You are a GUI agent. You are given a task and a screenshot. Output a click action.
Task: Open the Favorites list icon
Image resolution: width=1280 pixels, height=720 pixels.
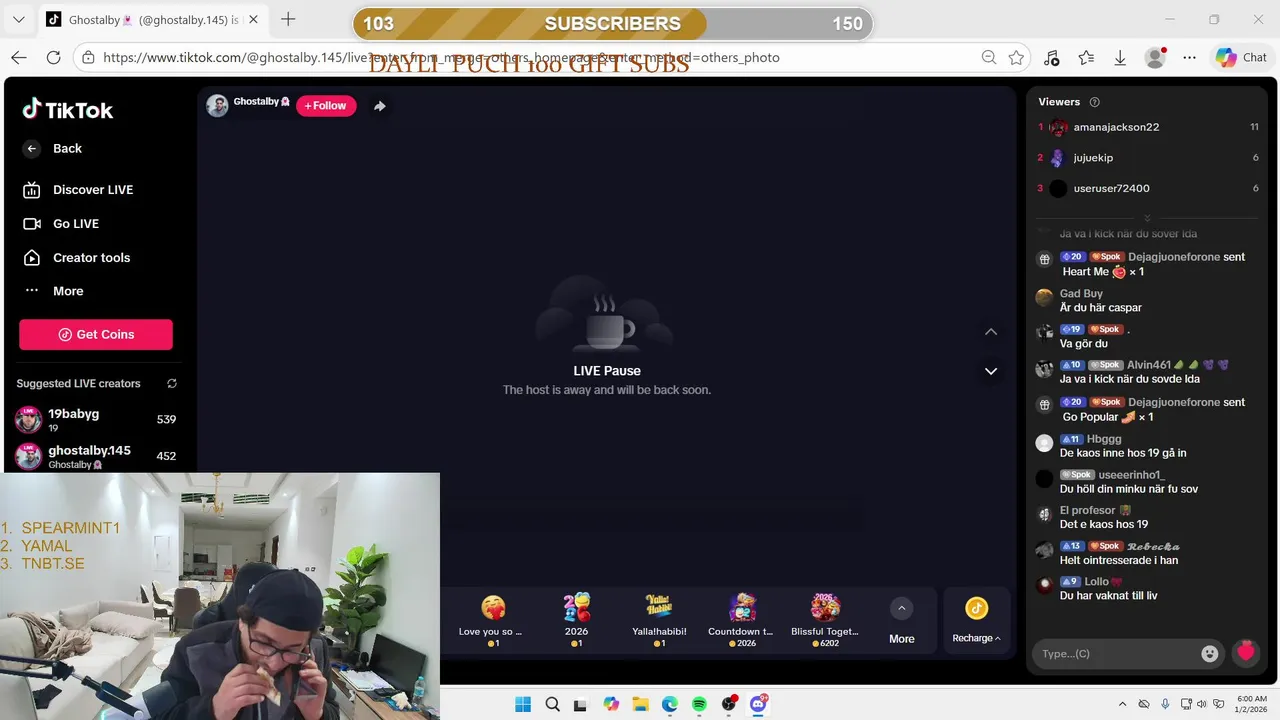point(1086,58)
